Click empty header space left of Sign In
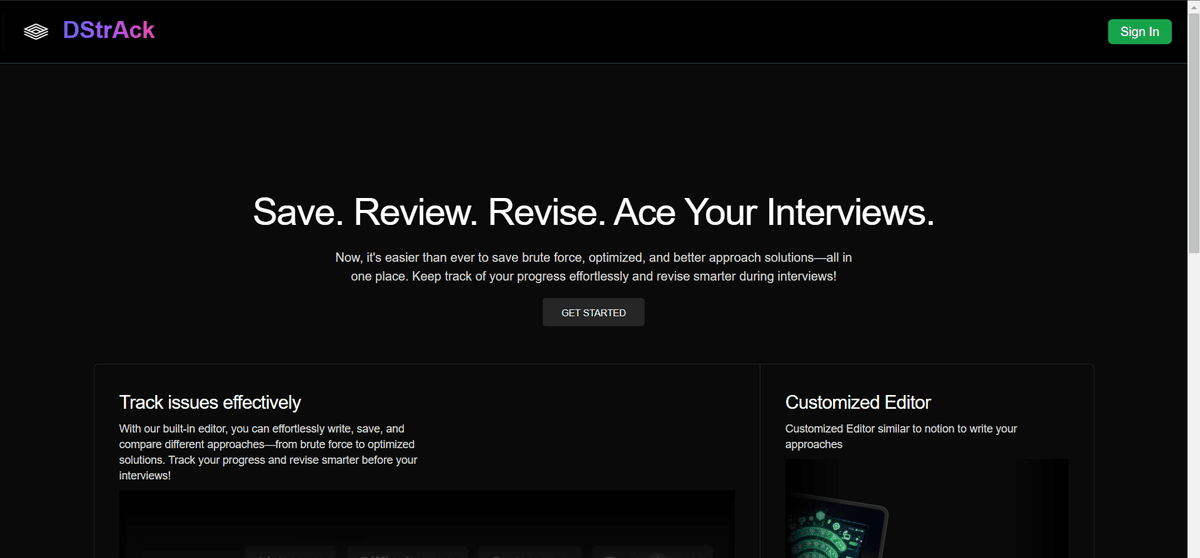 700,32
